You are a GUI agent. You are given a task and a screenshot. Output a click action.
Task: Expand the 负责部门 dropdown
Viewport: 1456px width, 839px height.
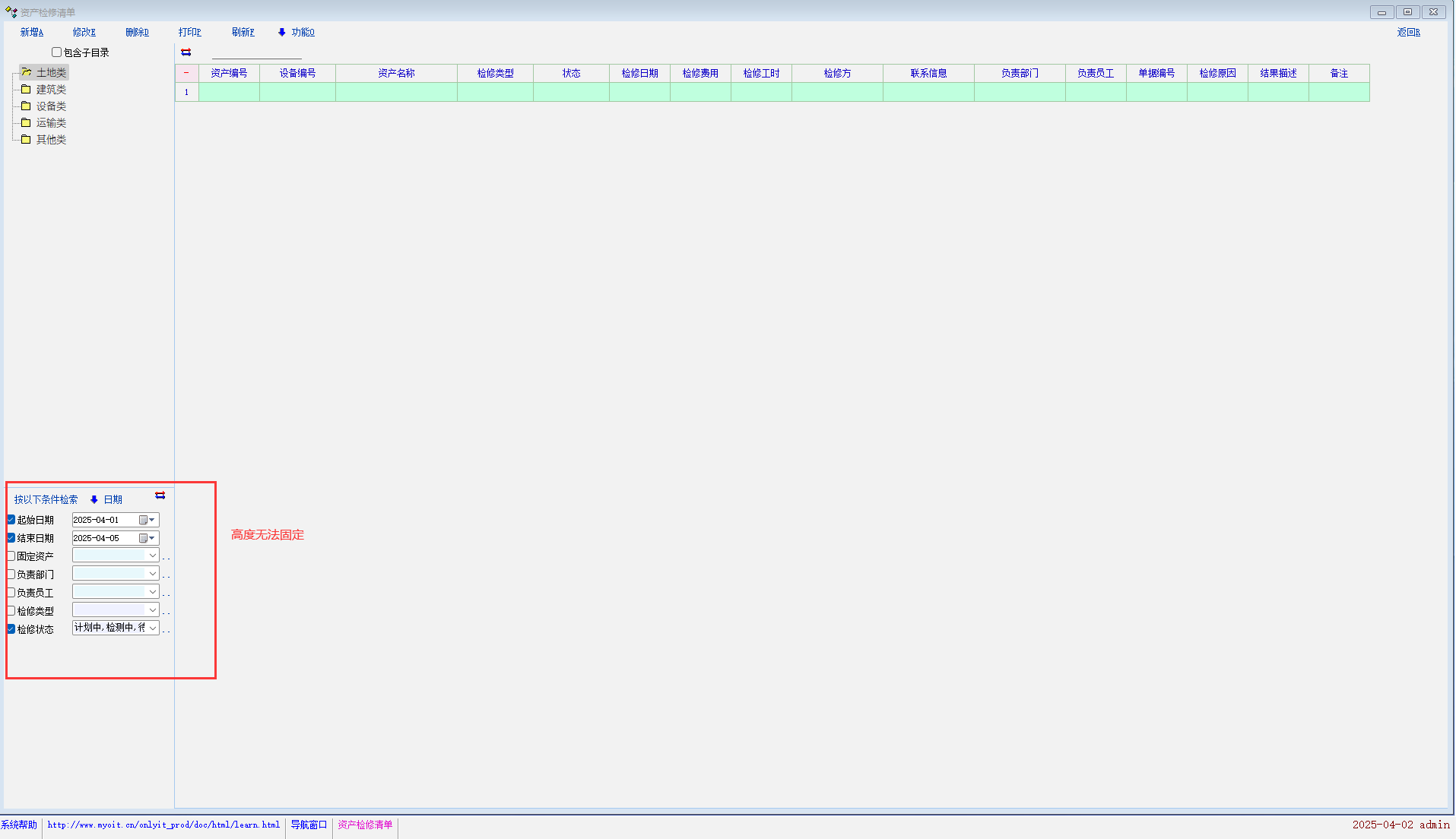tap(152, 575)
